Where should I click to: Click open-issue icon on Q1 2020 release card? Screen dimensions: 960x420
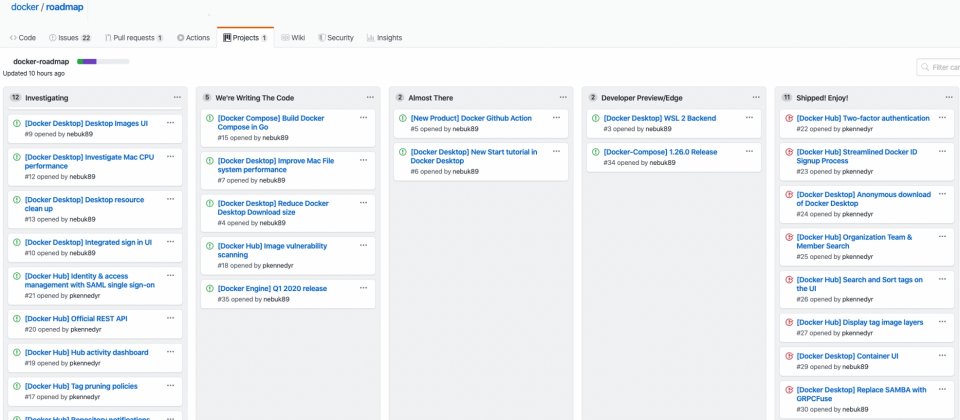click(x=209, y=288)
